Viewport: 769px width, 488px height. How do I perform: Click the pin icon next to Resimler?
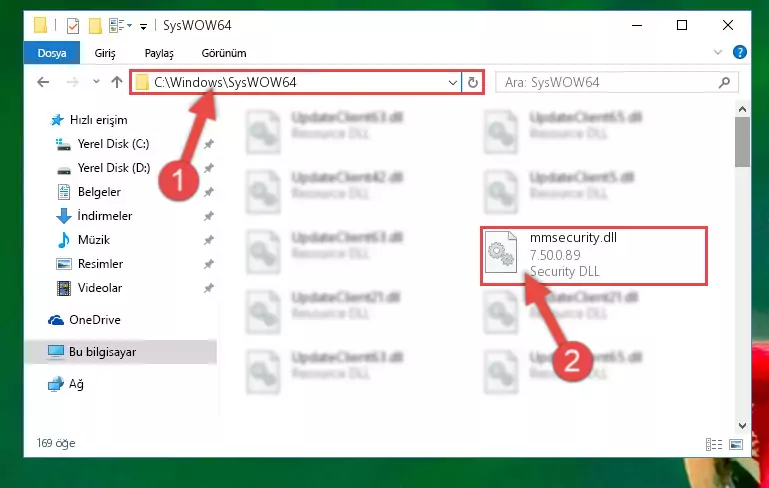pos(209,264)
